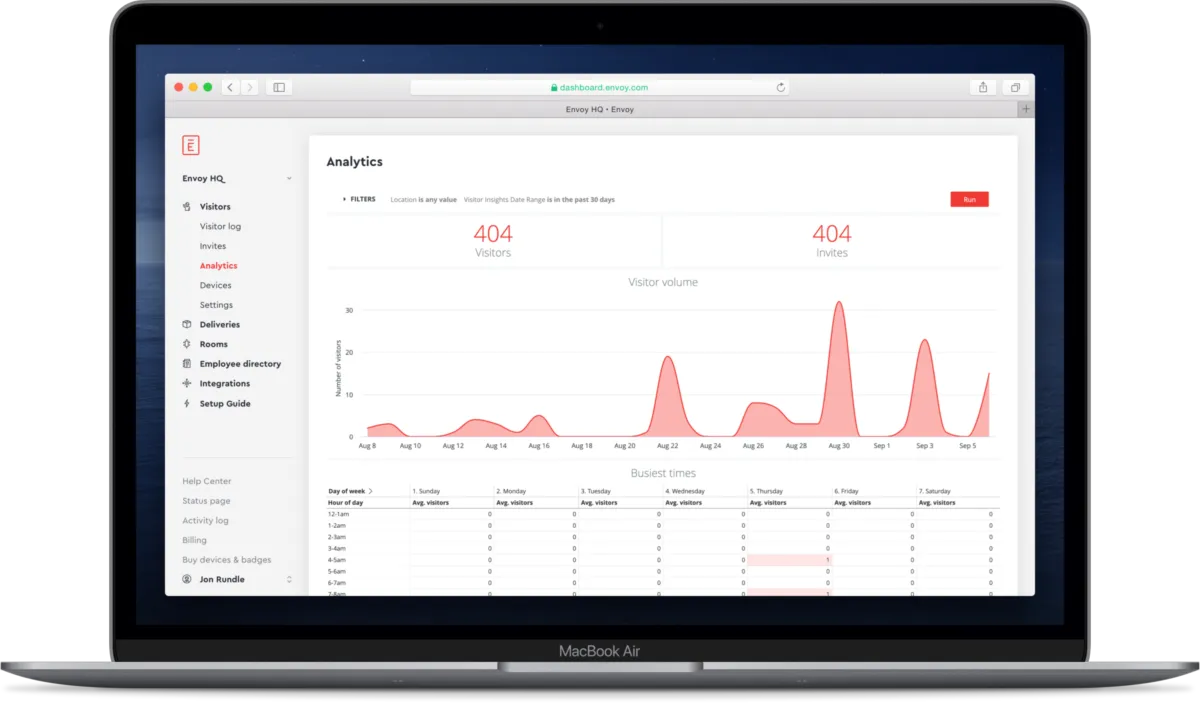Click the Integrations icon
The height and width of the screenshot is (703, 1200).
click(x=187, y=384)
